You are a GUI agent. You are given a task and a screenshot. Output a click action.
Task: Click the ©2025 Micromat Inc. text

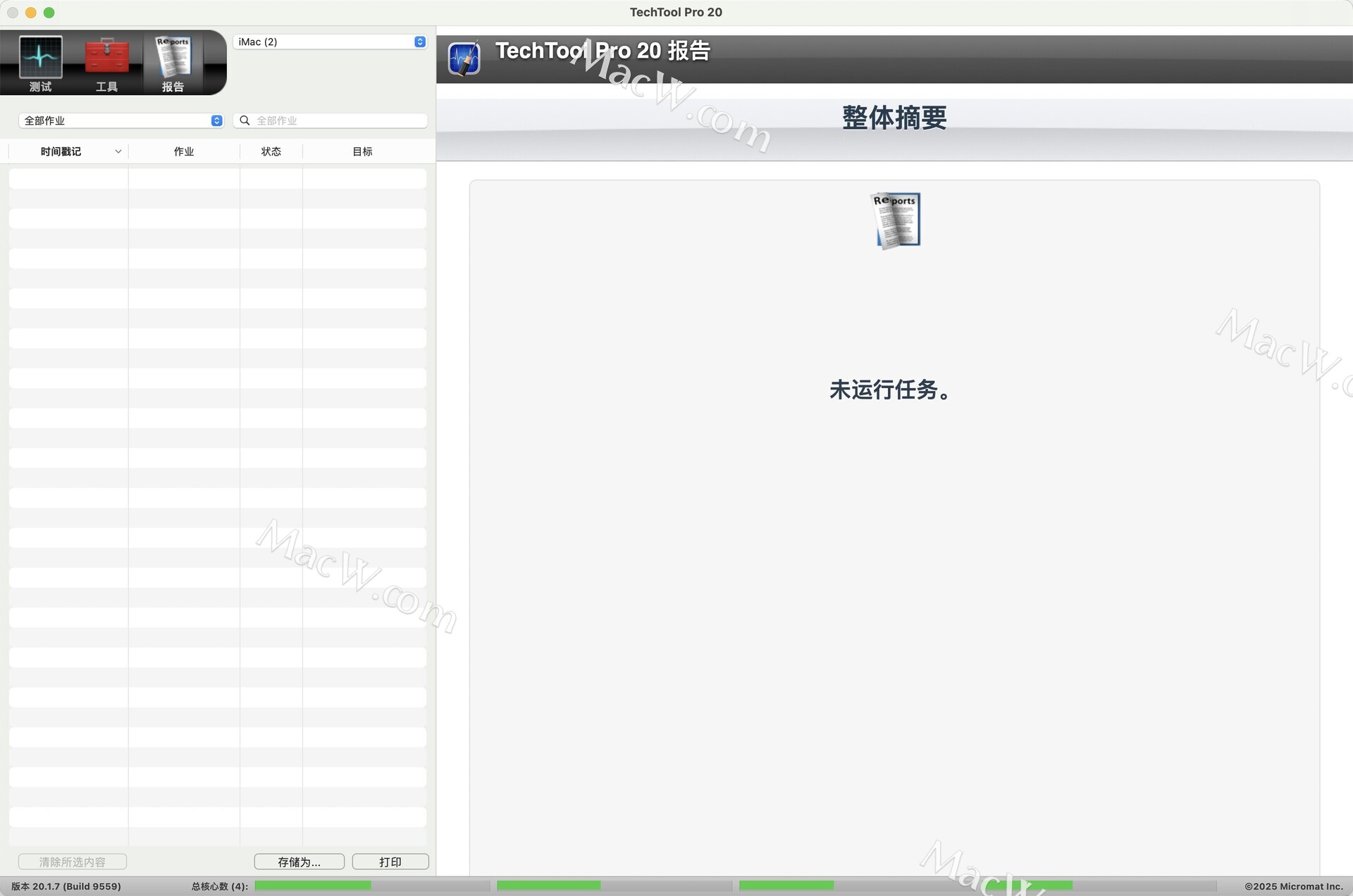(x=1294, y=886)
